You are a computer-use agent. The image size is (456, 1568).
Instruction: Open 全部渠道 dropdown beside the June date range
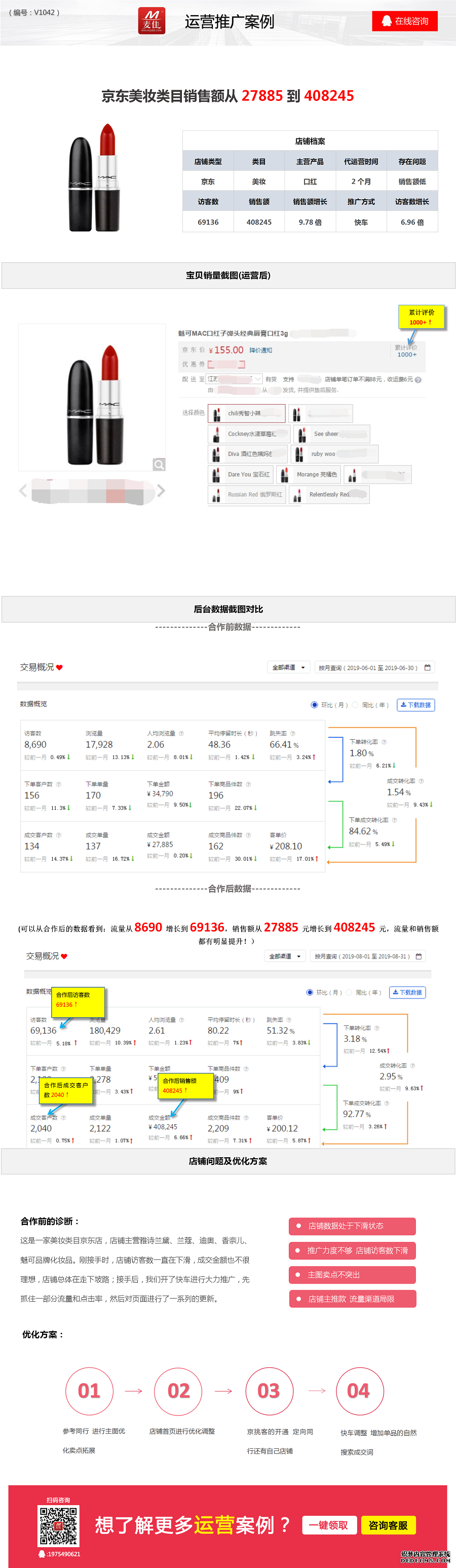pyautogui.click(x=288, y=668)
